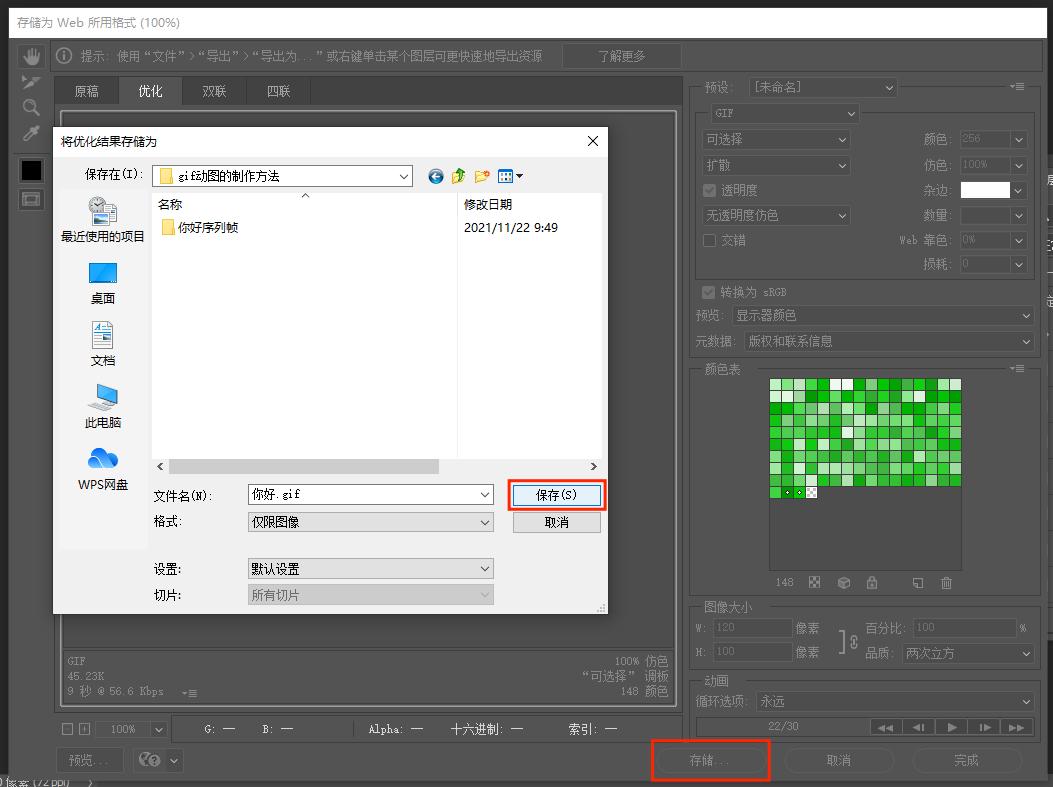
Task: Select the Slice Select tool
Action: tap(31, 82)
